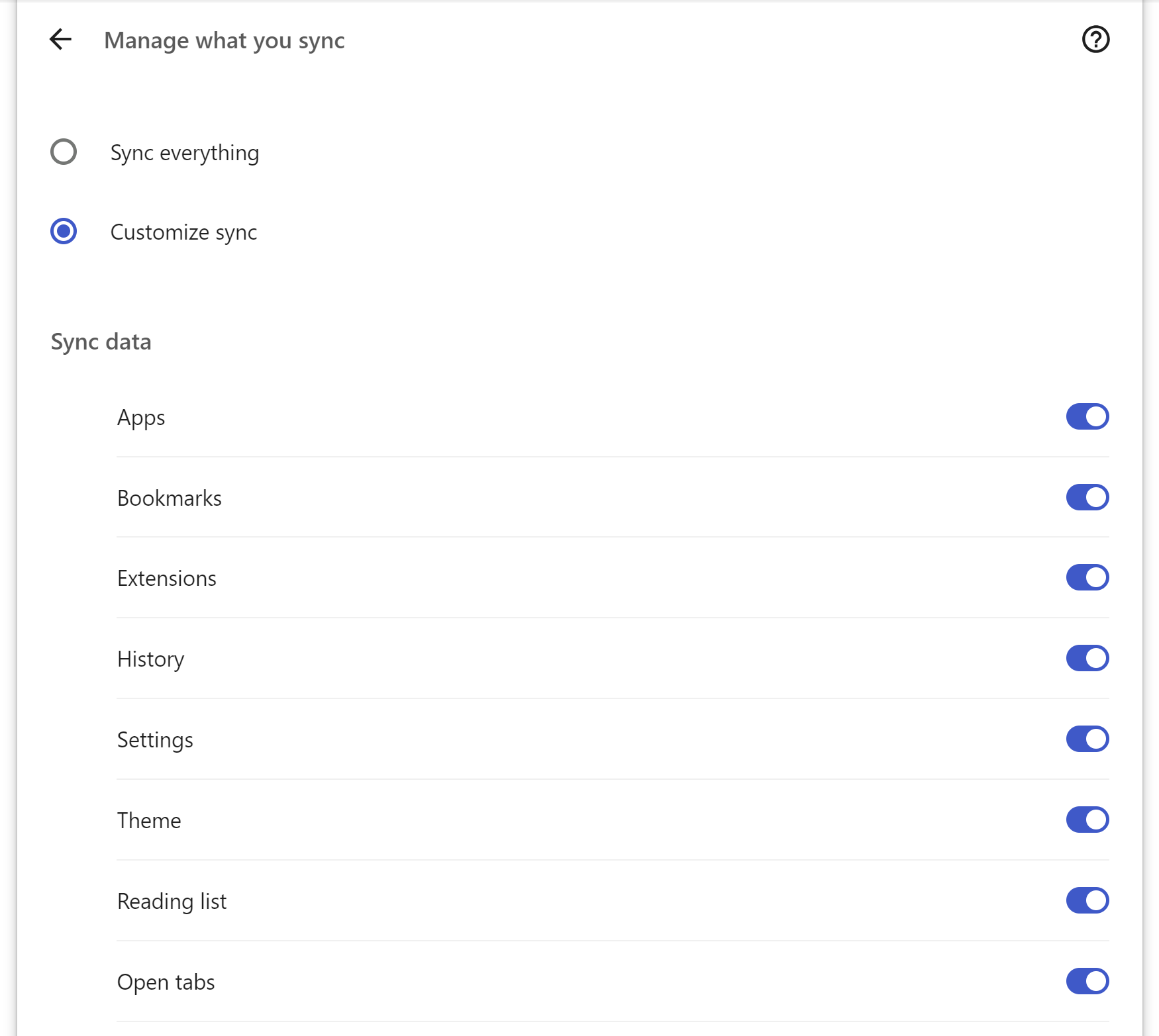Click the Sync data section heading
This screenshot has width=1159, height=1036.
pyautogui.click(x=101, y=342)
